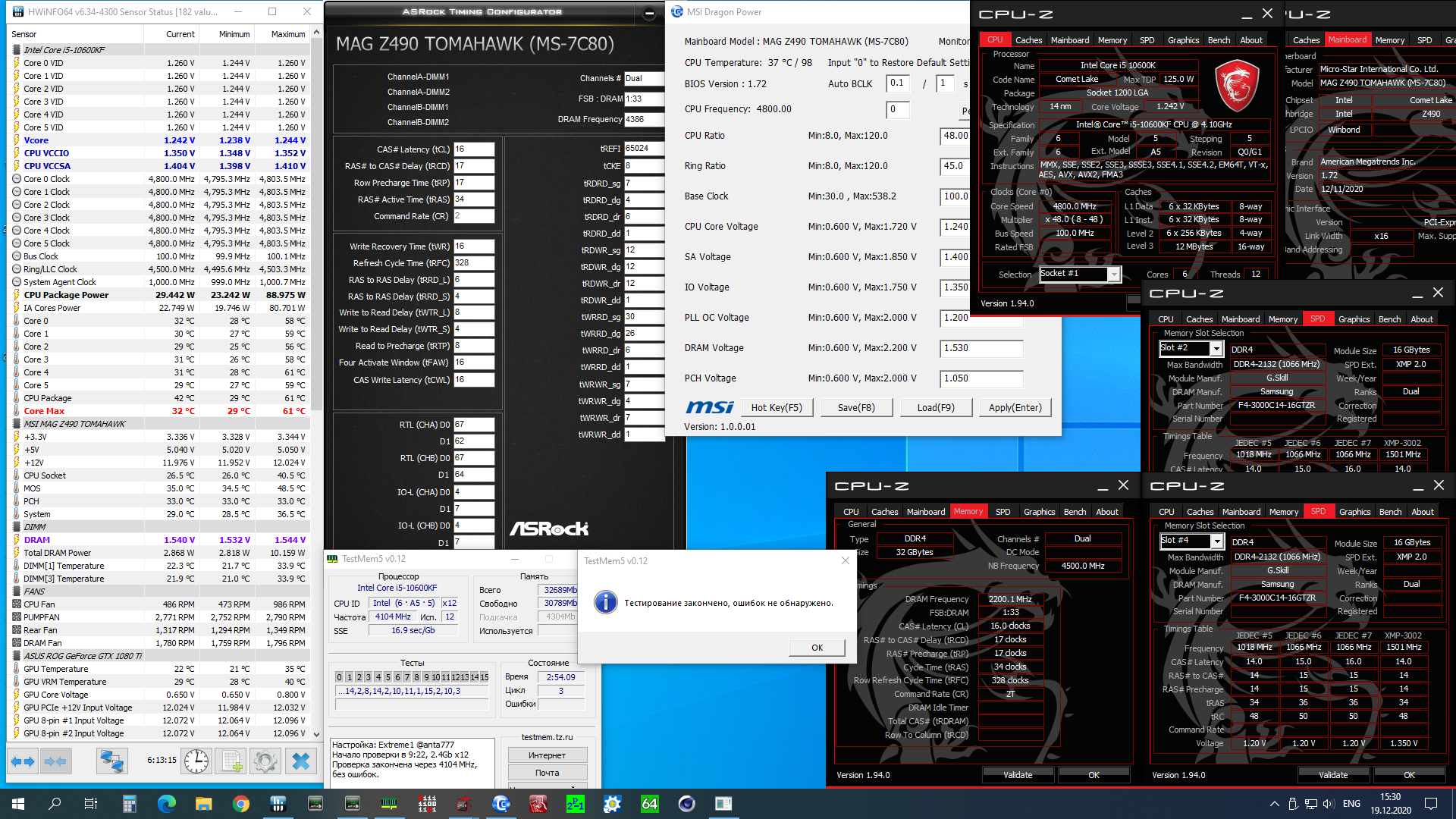The height and width of the screenshot is (819, 1456).
Task: Click OK in TestMem5 completion dialog
Action: [x=817, y=648]
